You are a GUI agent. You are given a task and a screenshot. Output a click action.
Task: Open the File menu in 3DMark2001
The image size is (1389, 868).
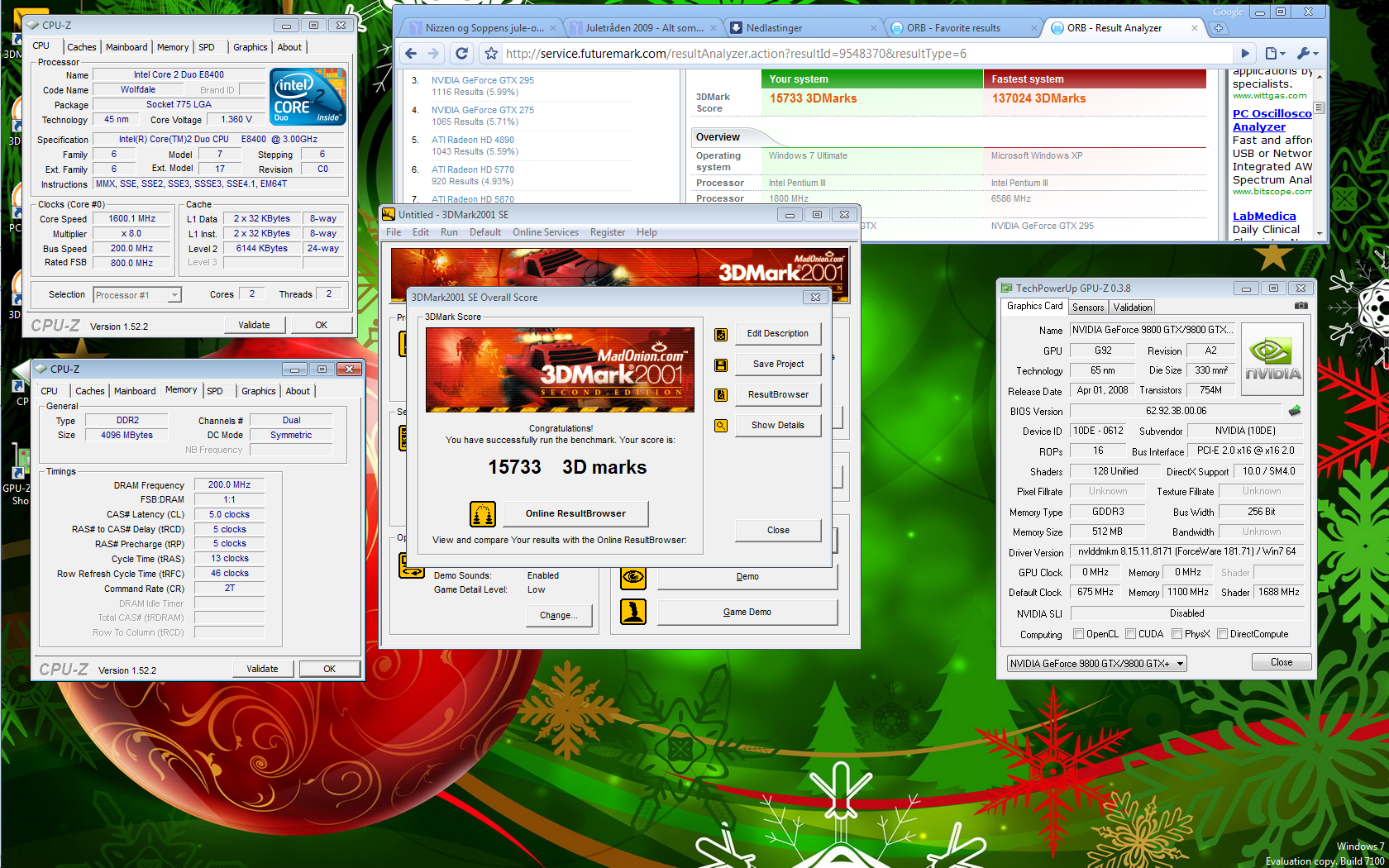tap(394, 232)
